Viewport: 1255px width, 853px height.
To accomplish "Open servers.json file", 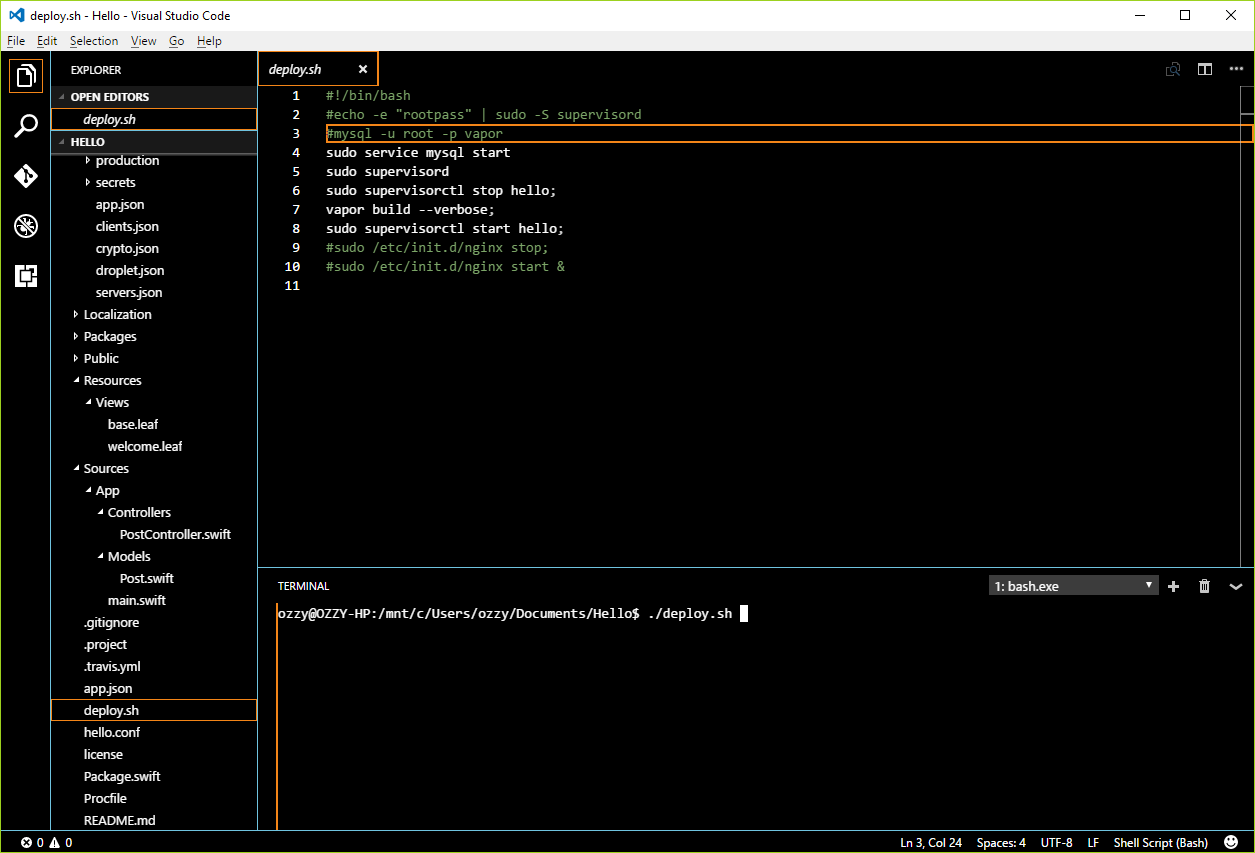I will point(129,292).
